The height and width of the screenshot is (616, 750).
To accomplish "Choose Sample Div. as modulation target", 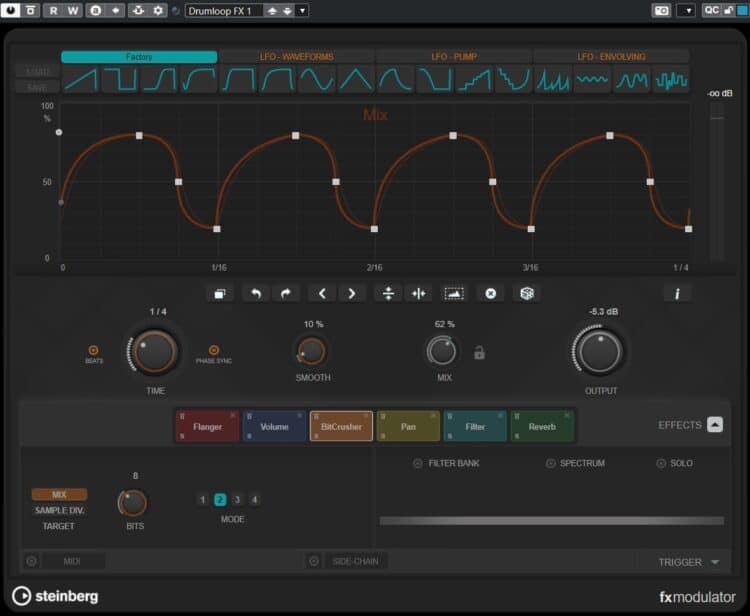I will tap(59, 510).
